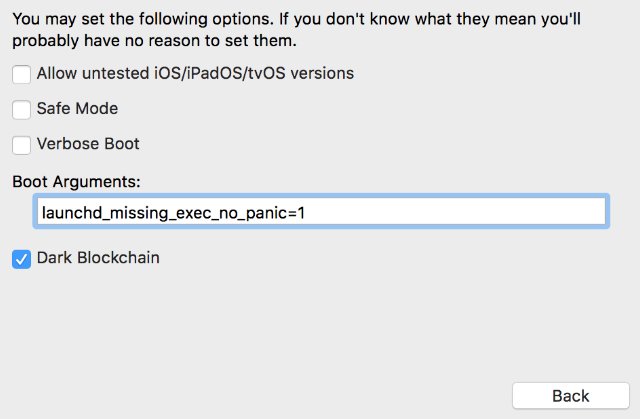Click the "Verbose Boot" label text
The width and height of the screenshot is (640, 419).
88,144
